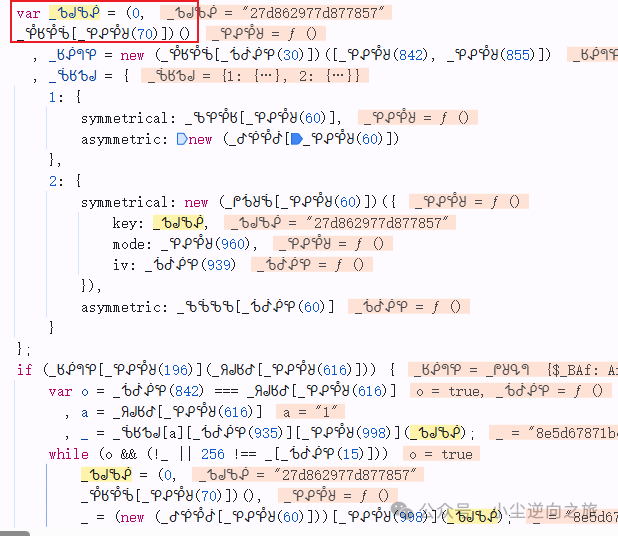Click the 'var o' variable declaration
The height and width of the screenshot is (536, 618).
click(x=69, y=391)
